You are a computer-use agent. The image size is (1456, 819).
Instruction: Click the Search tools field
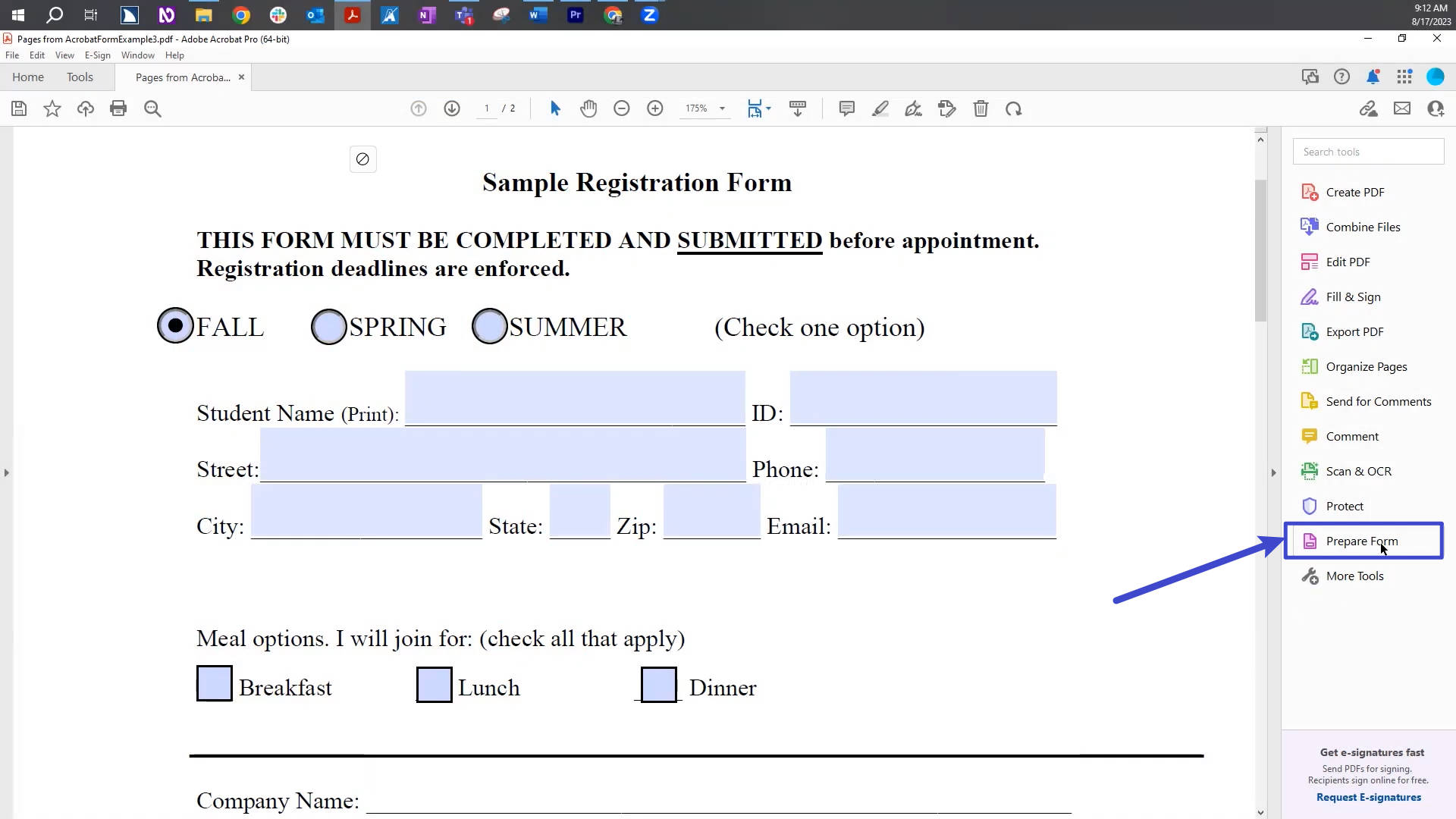click(x=1368, y=152)
